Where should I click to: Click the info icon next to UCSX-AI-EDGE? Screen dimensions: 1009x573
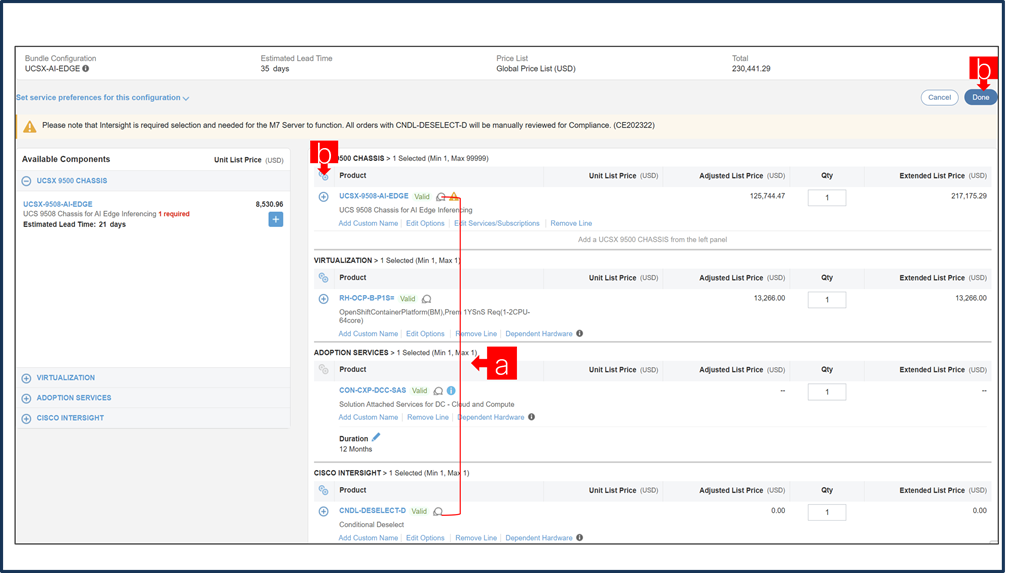(86, 68)
